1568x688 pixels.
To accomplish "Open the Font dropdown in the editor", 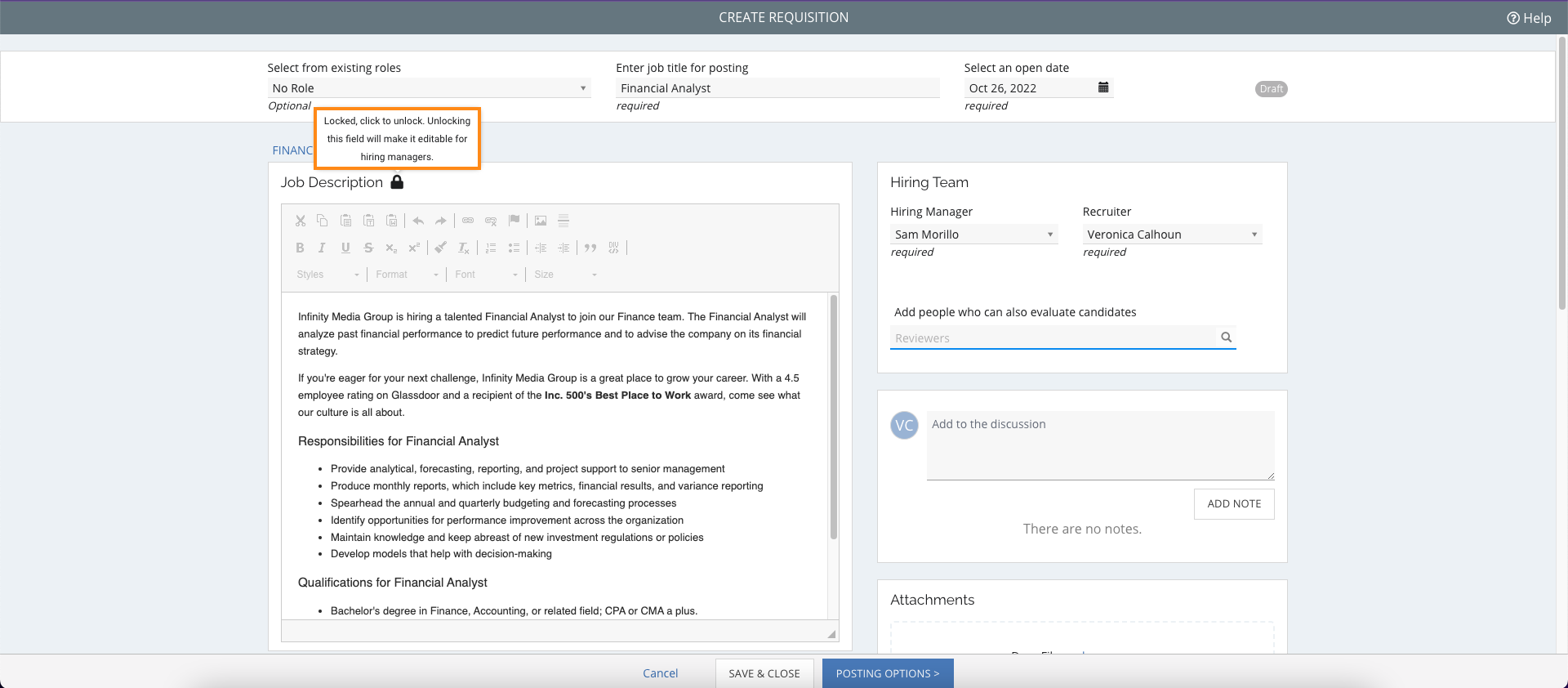I will click(x=486, y=275).
